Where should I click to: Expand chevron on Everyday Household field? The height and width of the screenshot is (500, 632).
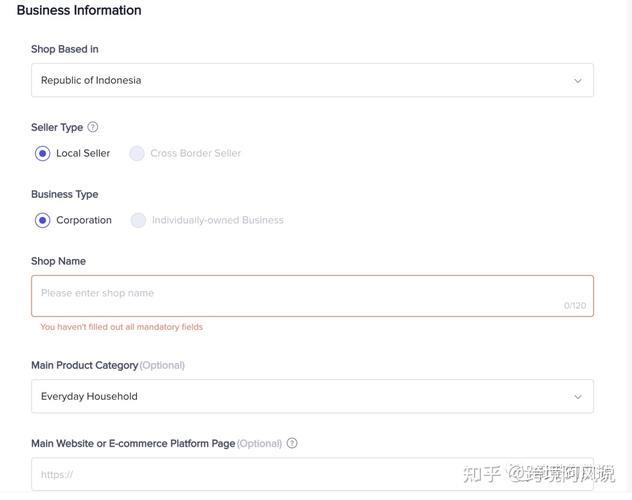pos(578,397)
